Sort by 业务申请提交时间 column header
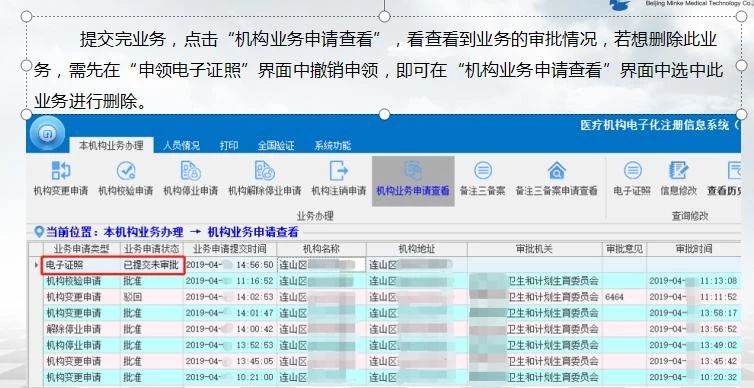 click(229, 249)
